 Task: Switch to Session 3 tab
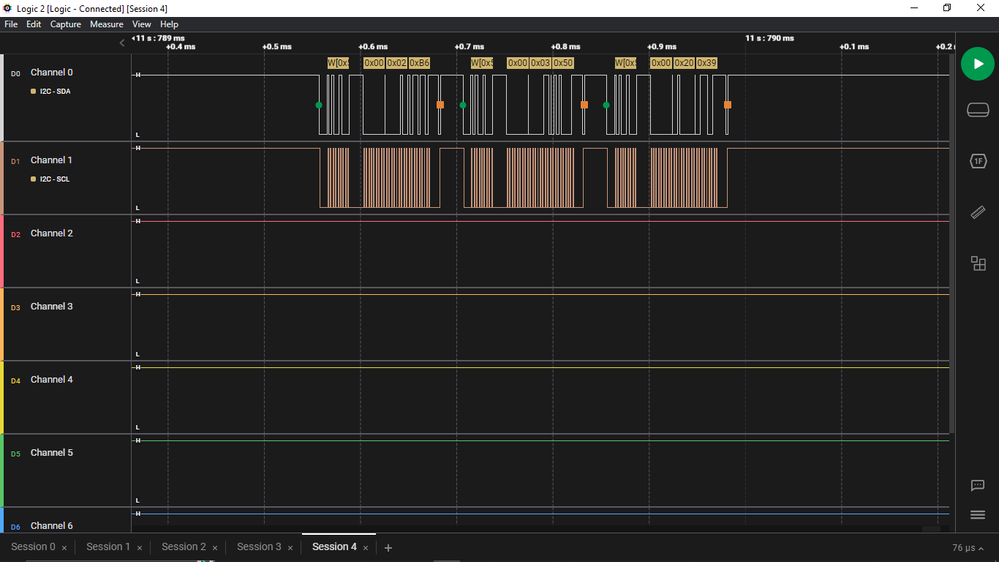point(259,547)
